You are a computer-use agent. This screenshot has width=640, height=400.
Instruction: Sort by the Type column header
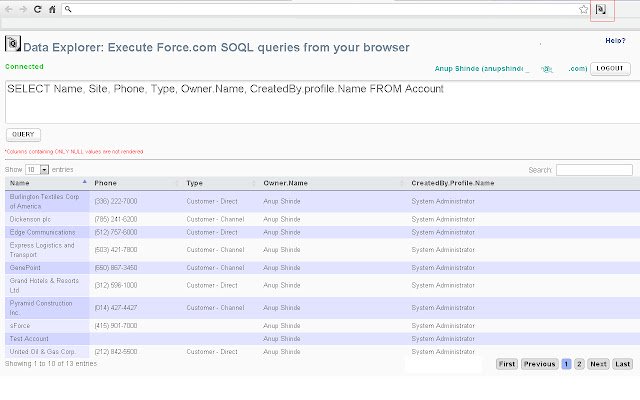[220, 183]
